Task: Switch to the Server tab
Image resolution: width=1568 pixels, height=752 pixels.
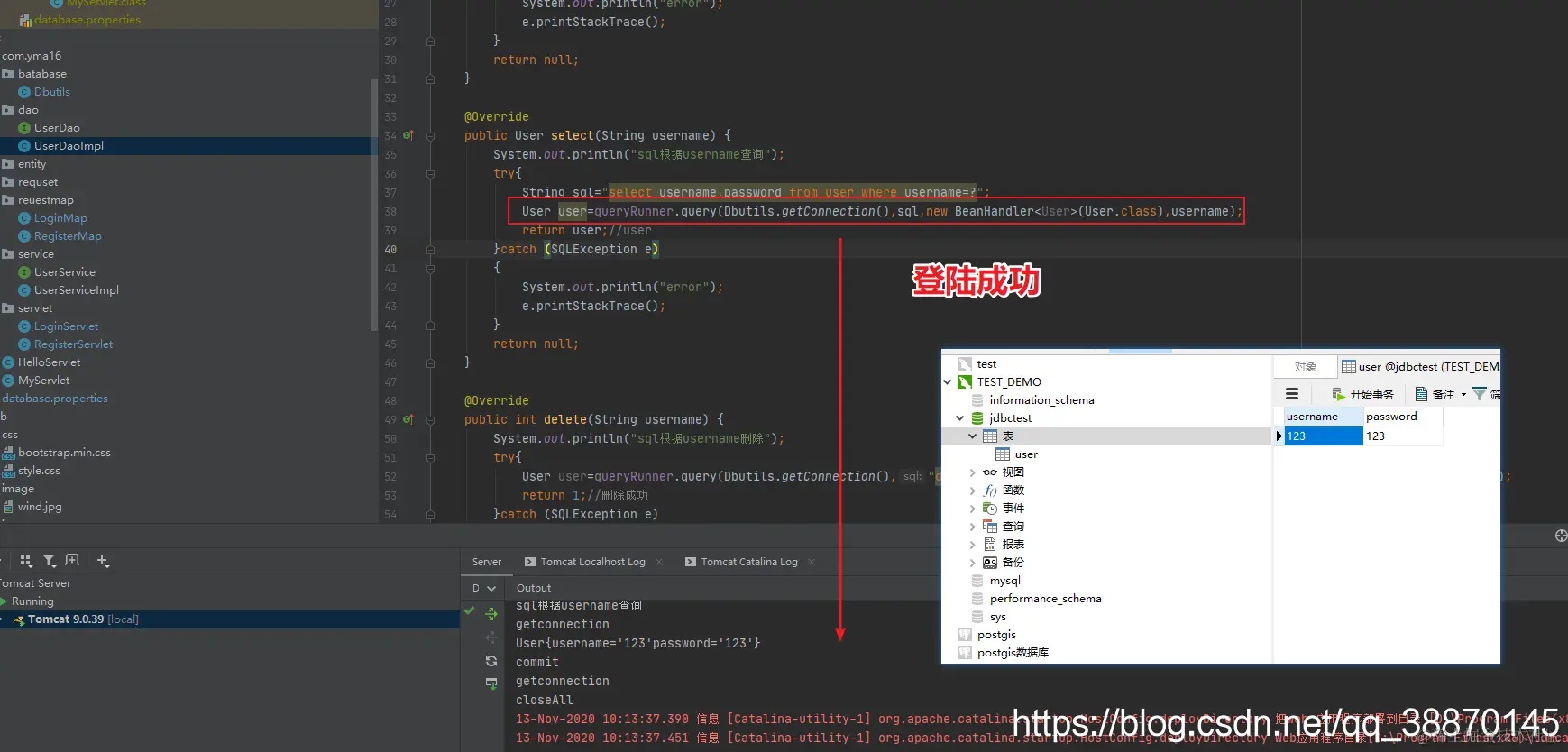Action: point(487,562)
